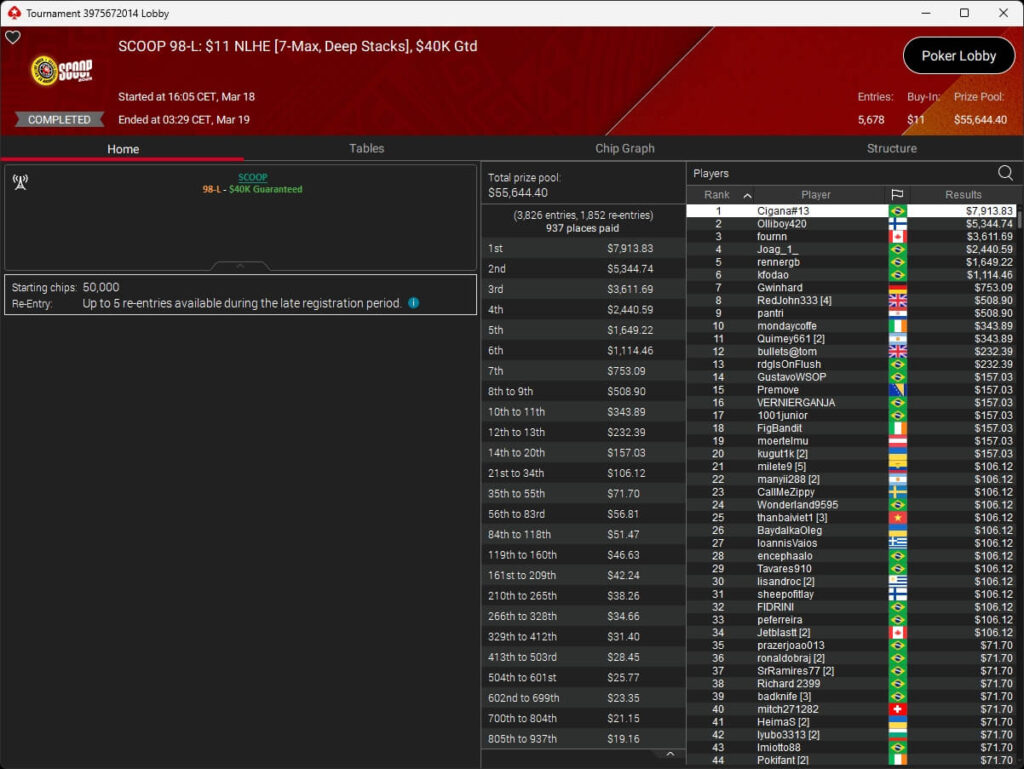This screenshot has height=769, width=1024.
Task: Click the flag column header icon
Action: pyautogui.click(x=897, y=195)
